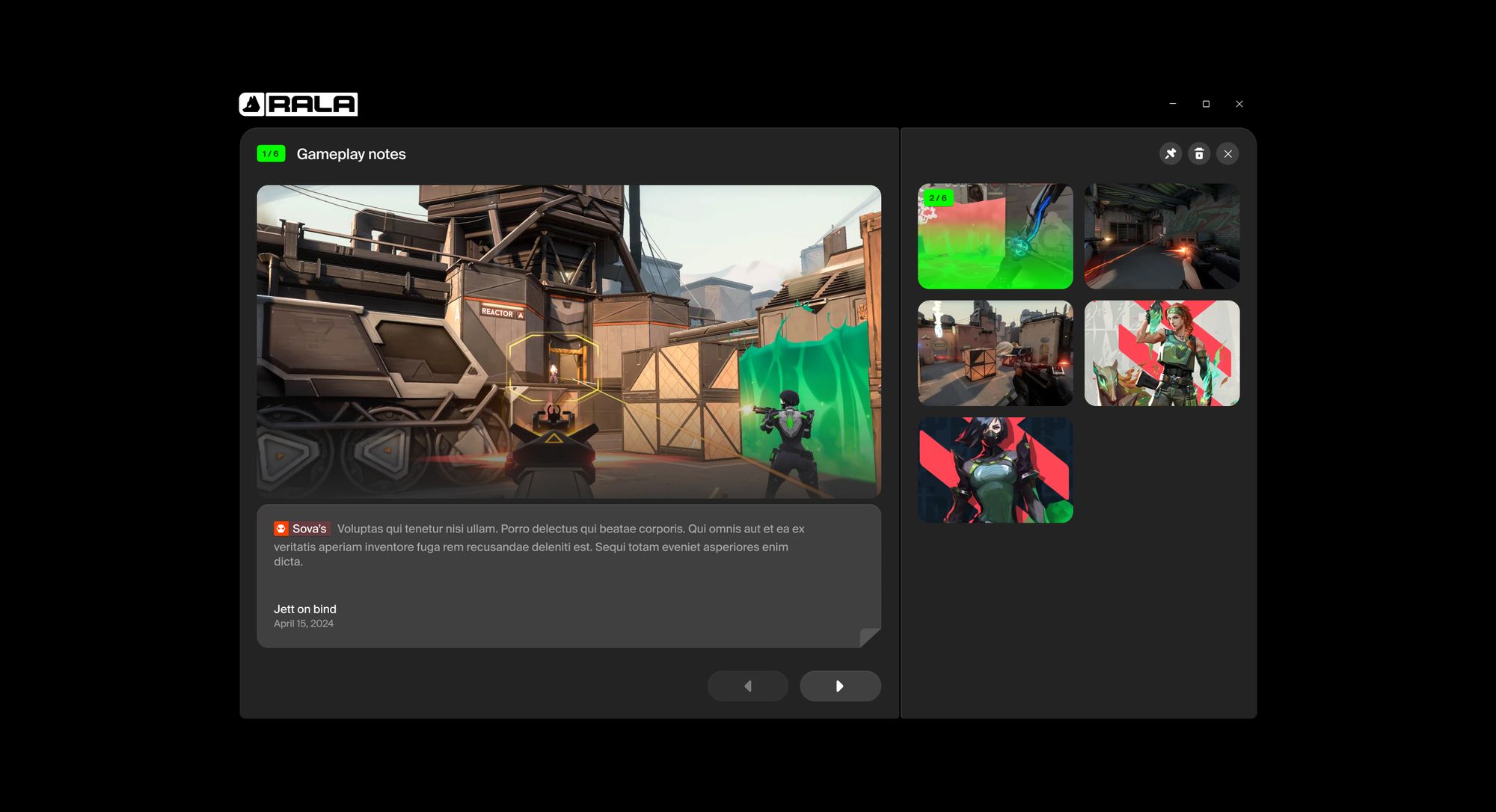Click the note description text area
This screenshot has width=1496, height=812.
click(x=539, y=546)
